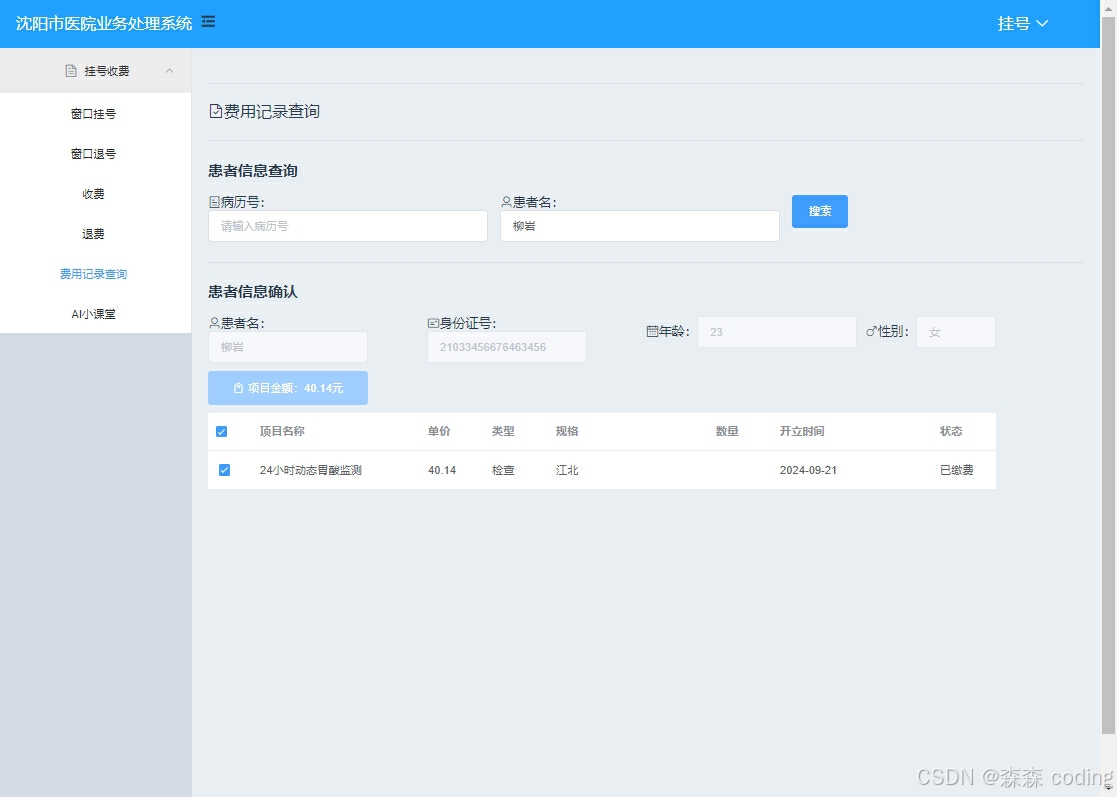The width and height of the screenshot is (1117, 797).
Task: Click the hamburger sidebar toggle icon
Action: click(207, 20)
